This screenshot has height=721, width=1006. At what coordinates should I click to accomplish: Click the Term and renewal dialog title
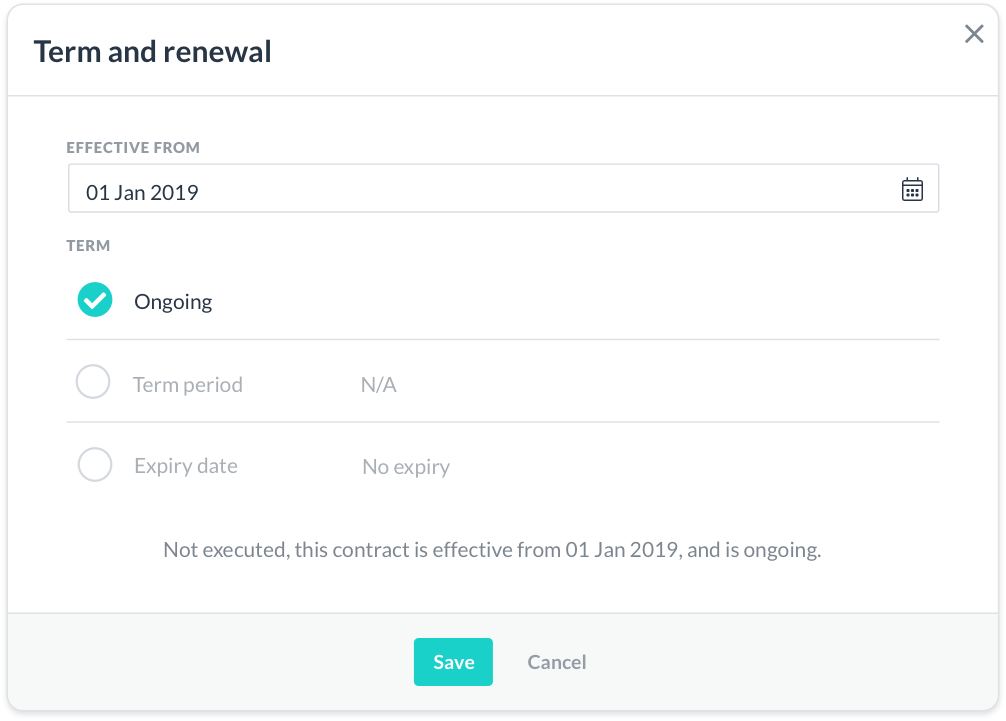click(x=152, y=50)
